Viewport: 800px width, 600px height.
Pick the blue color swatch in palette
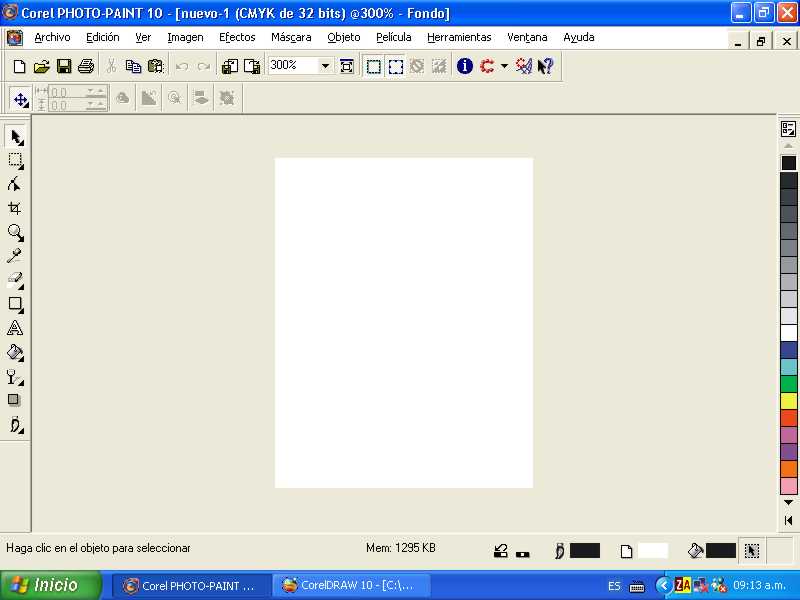click(x=788, y=350)
